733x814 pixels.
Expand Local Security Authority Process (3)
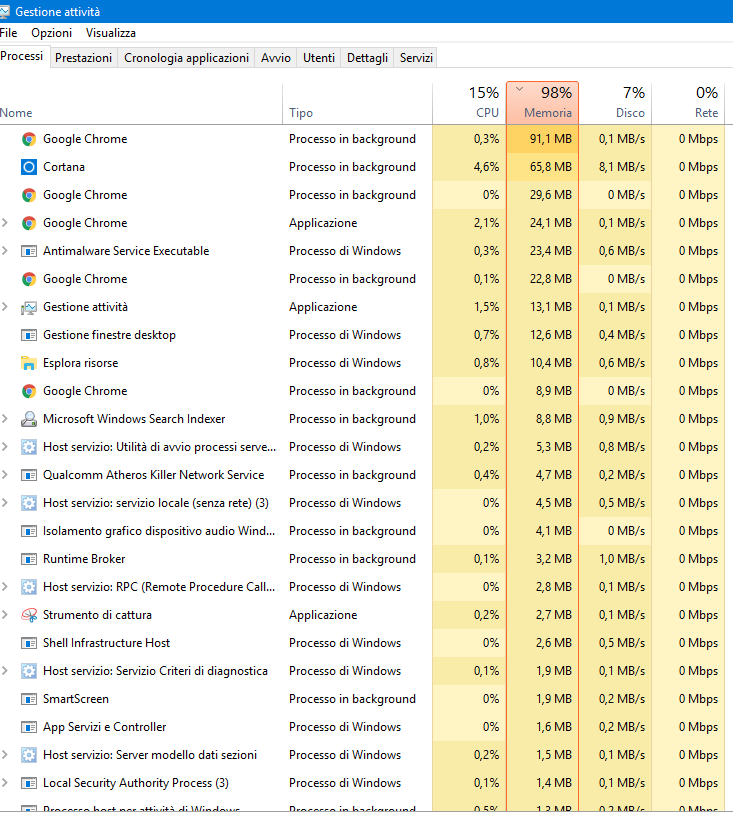point(5,783)
